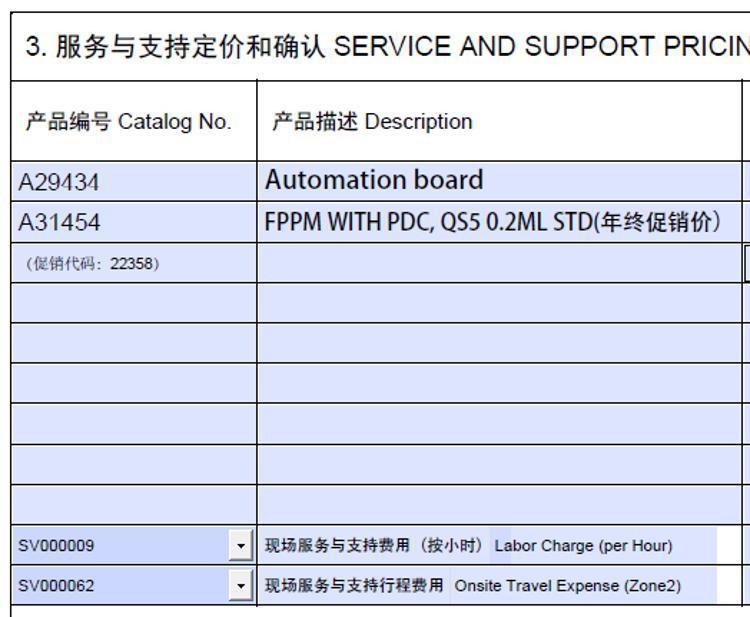Open the SV000062 catalog dropdown arrow
The width and height of the screenshot is (750, 617).
pos(241,585)
